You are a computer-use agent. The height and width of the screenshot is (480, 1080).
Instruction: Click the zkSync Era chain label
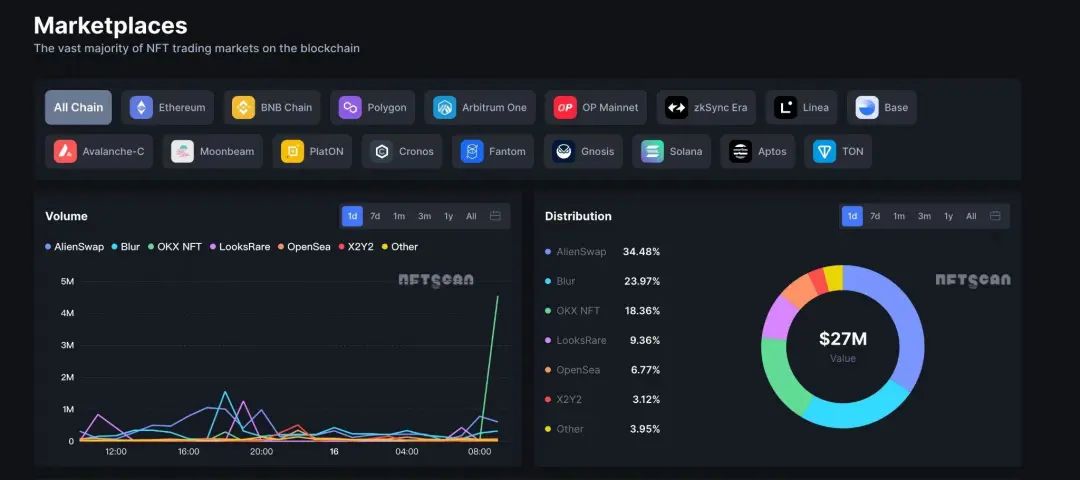click(720, 107)
